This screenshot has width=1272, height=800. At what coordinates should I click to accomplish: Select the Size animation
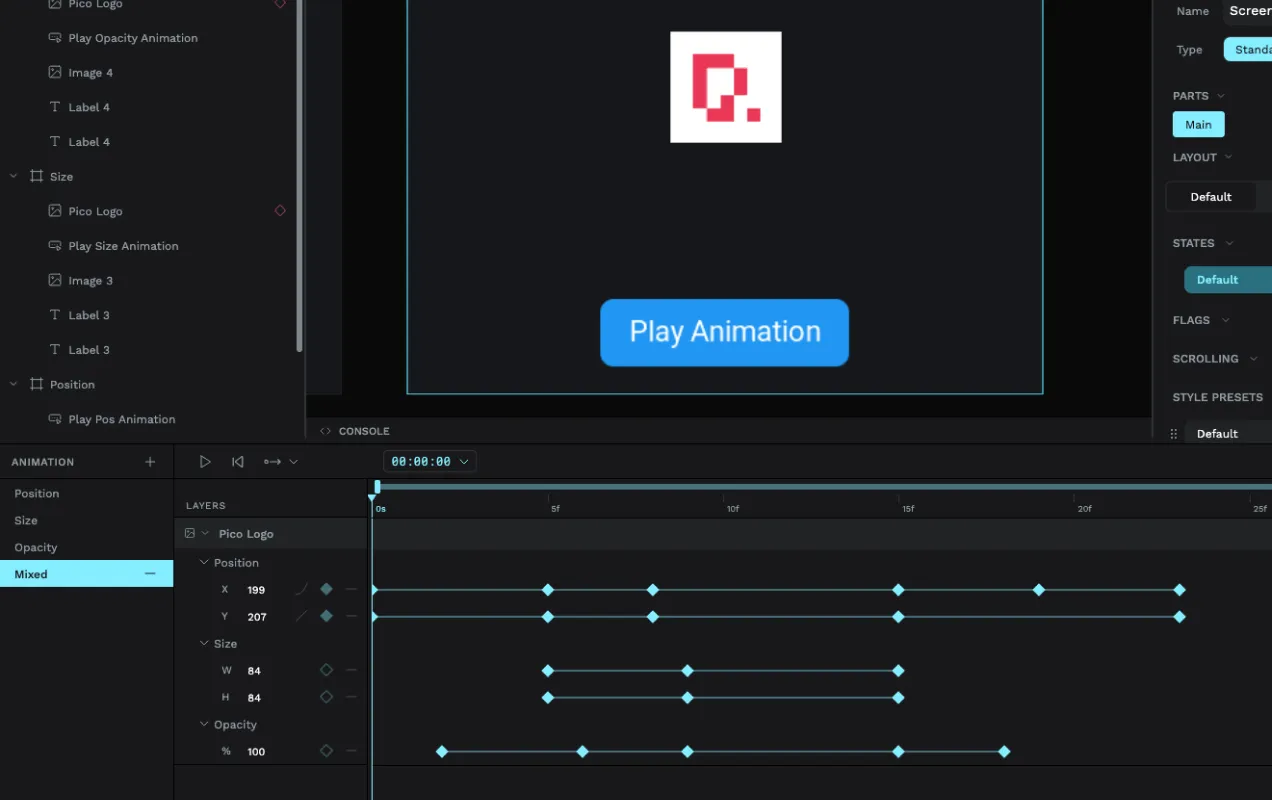(x=26, y=521)
